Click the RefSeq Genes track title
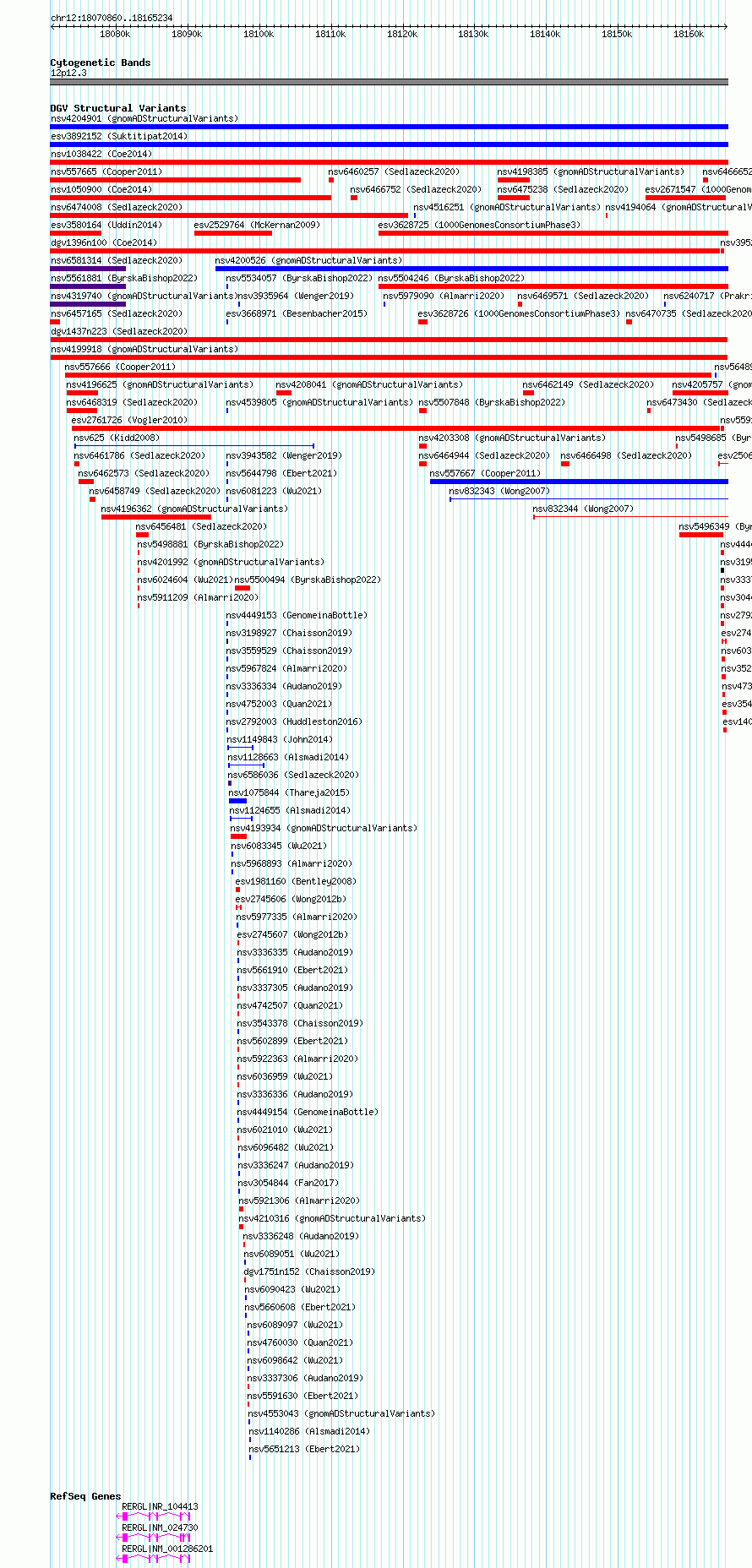752x1568 pixels. (x=85, y=1496)
